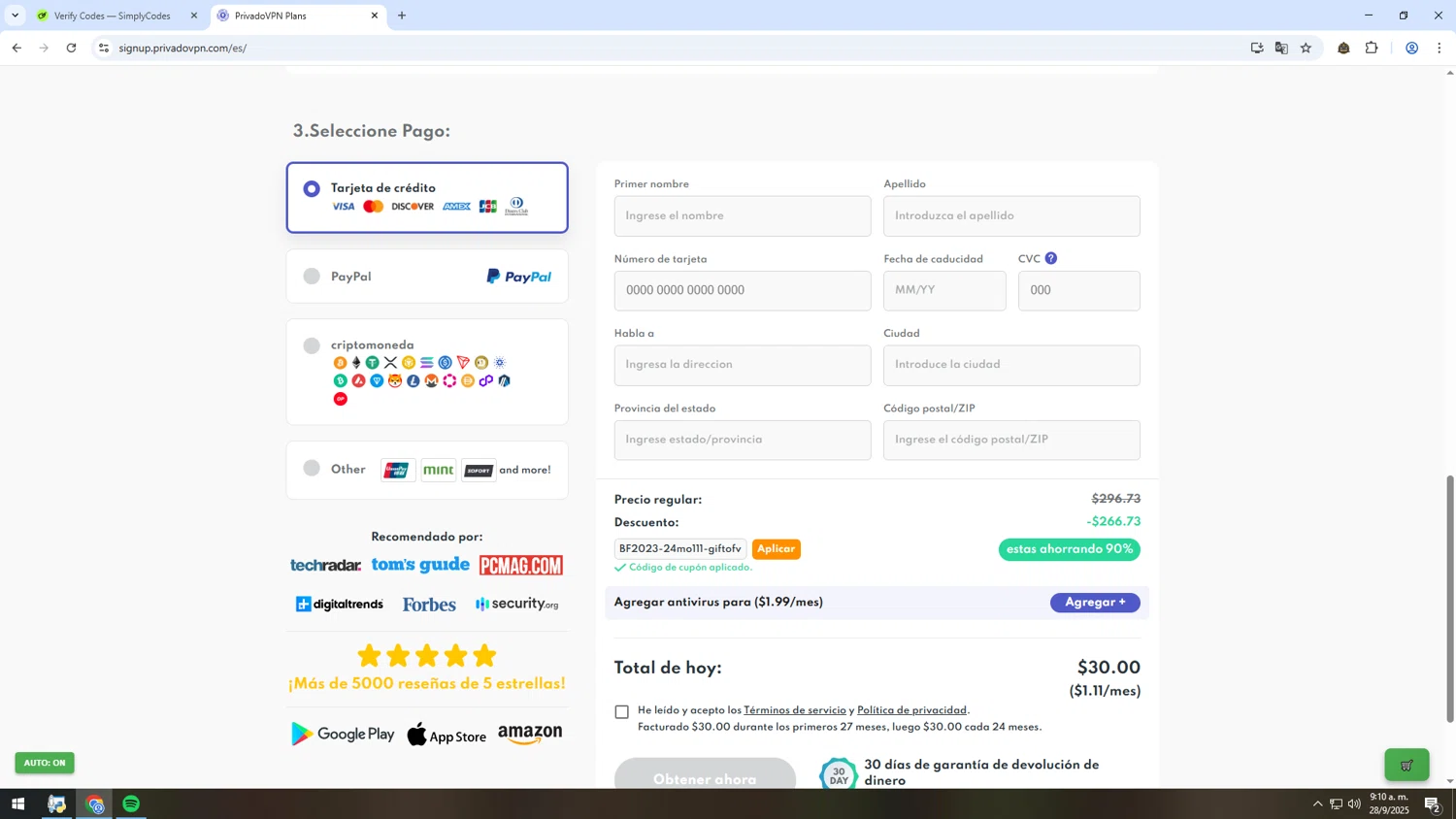Open Política de privacidad link
Screen dimensions: 1456x819
911,710
